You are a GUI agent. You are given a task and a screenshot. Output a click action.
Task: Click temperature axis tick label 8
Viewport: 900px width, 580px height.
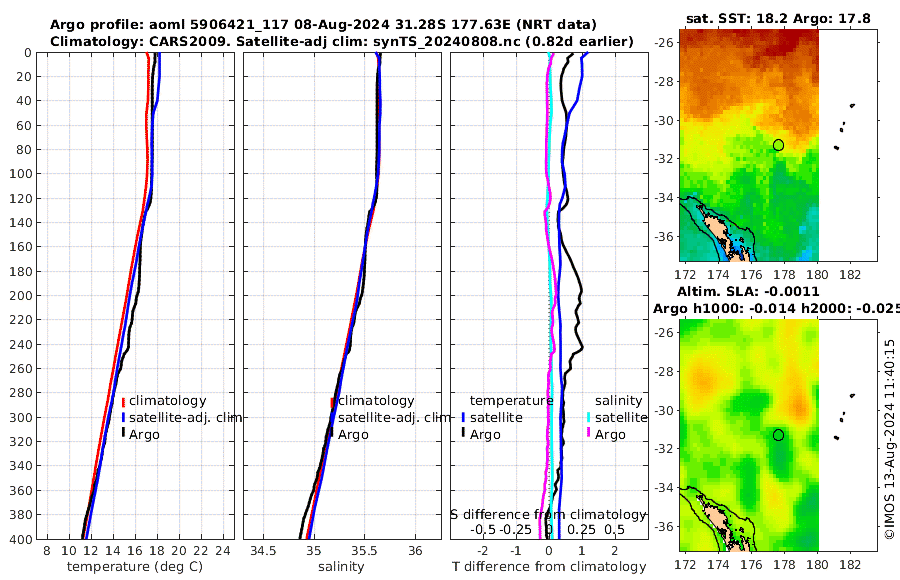[47, 551]
